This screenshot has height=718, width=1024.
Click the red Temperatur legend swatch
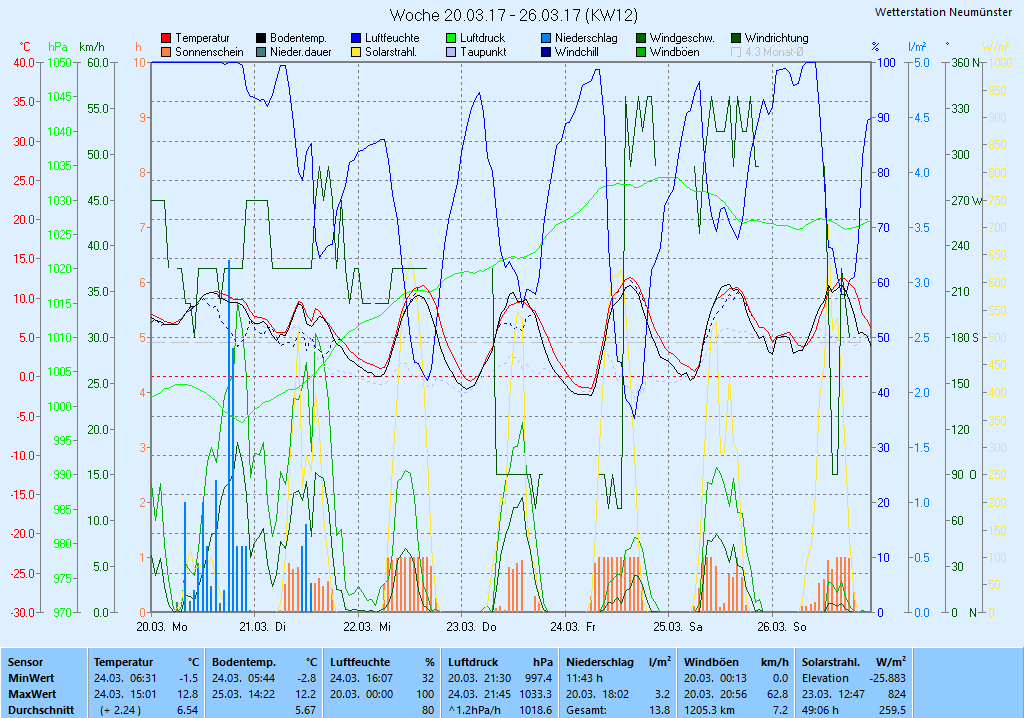(166, 39)
